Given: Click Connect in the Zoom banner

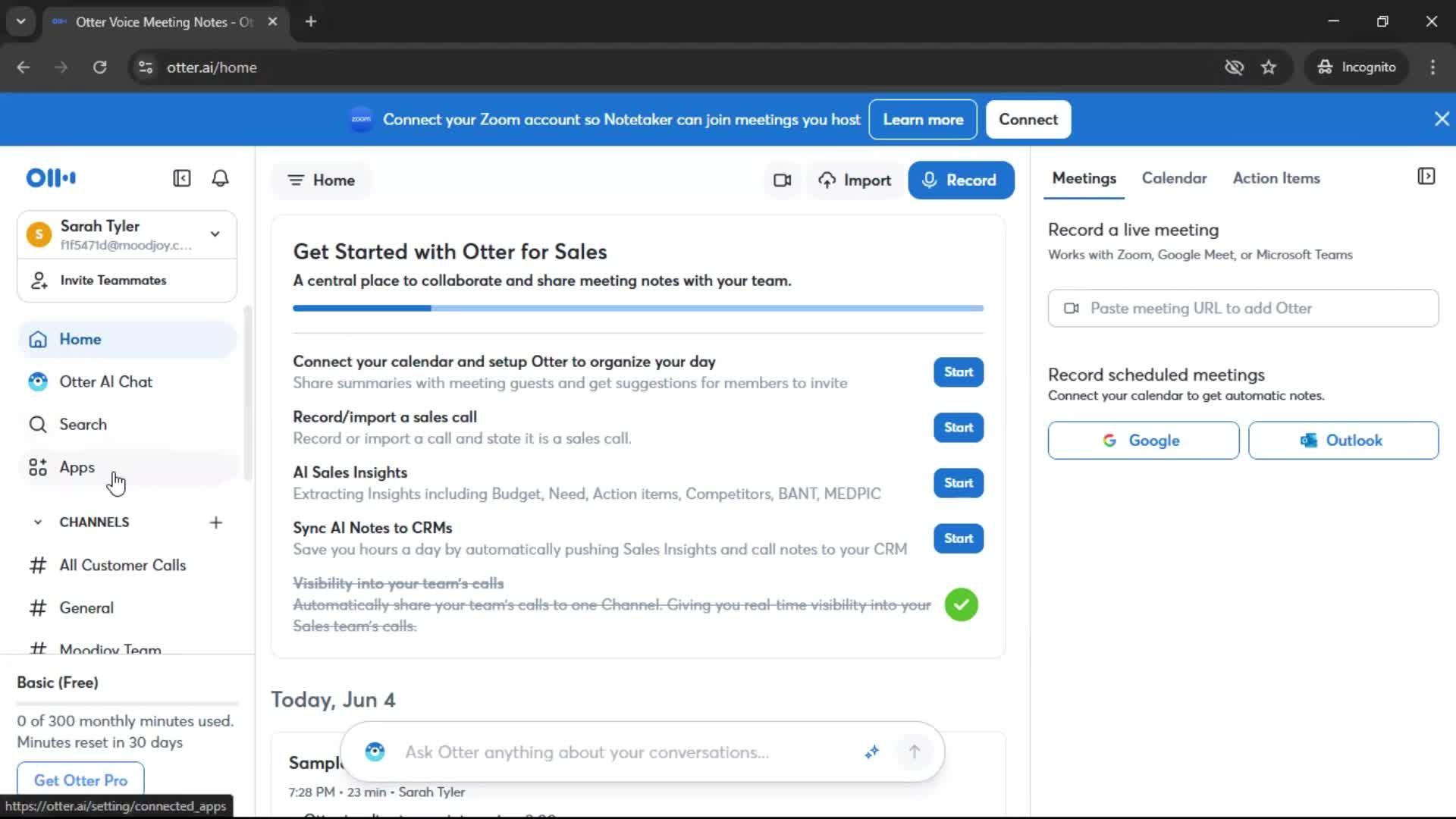Looking at the screenshot, I should pyautogui.click(x=1028, y=120).
